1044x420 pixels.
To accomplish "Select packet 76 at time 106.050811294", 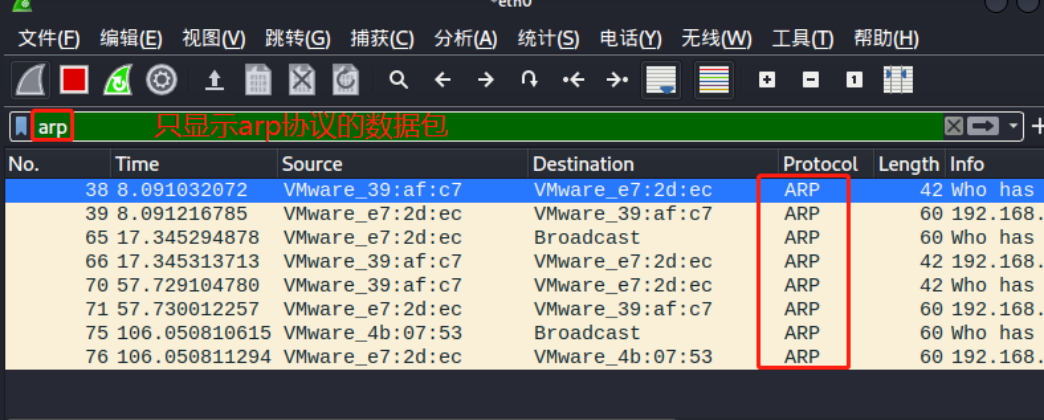I will click(525, 357).
